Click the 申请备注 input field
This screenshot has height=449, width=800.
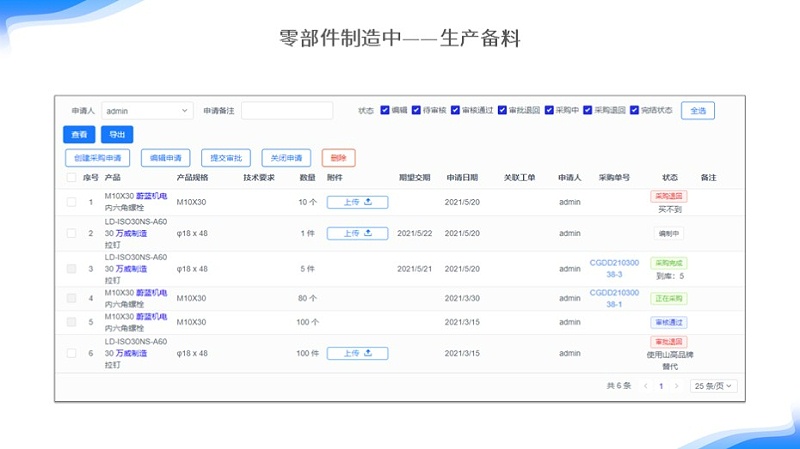(287, 111)
